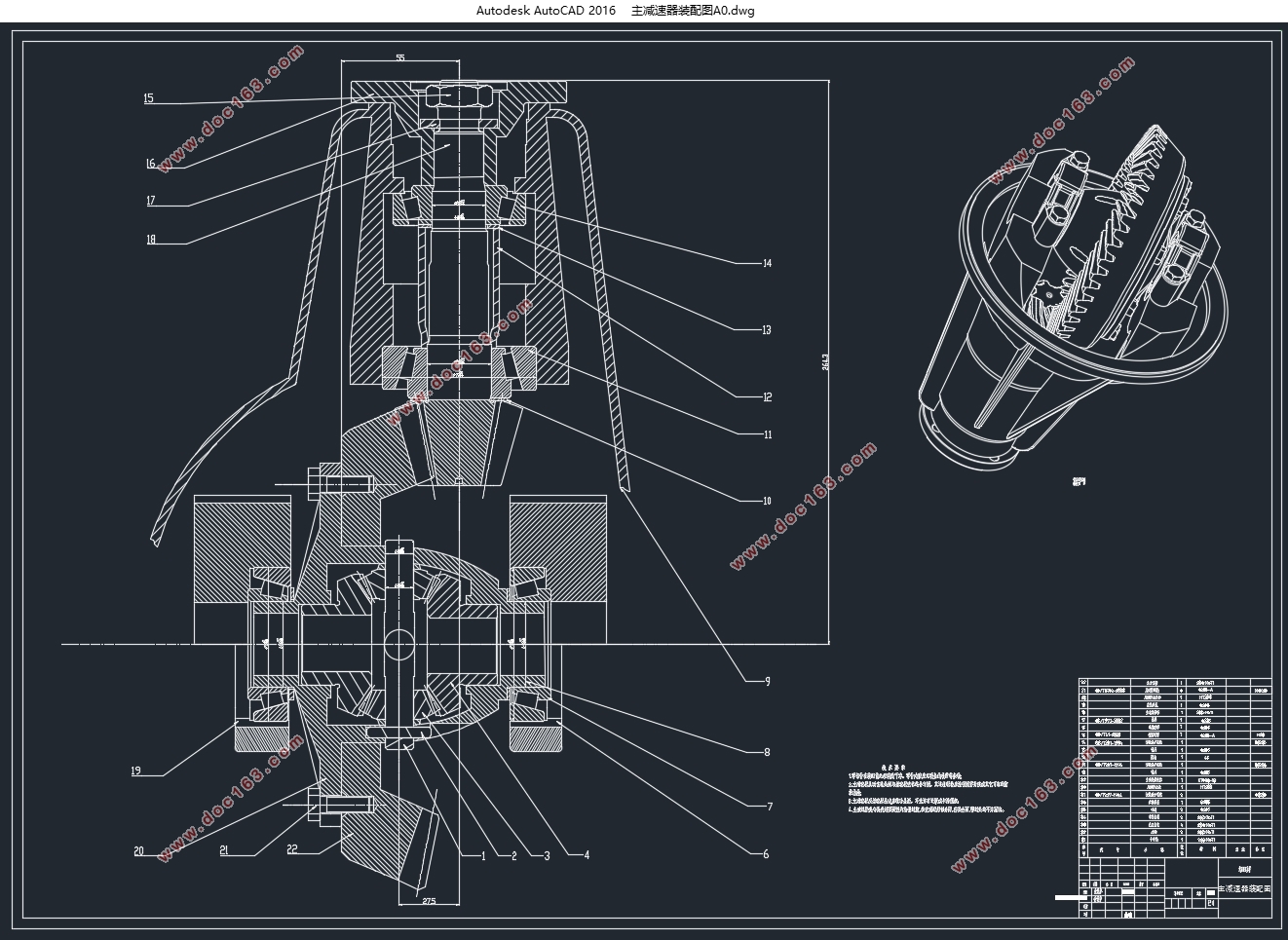Select the 27.5 dimension text at bottom
The height and width of the screenshot is (940, 1288).
tap(429, 901)
